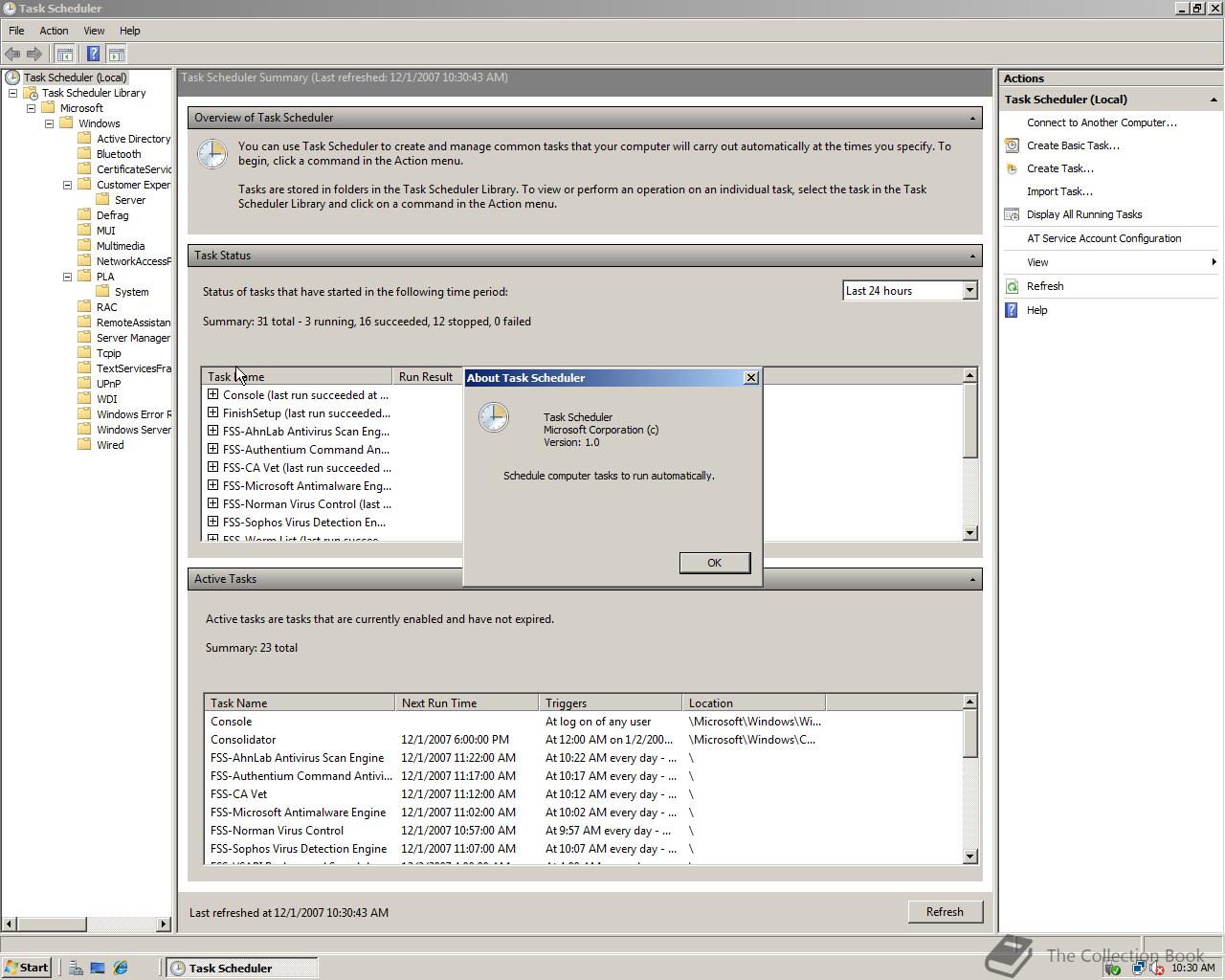The image size is (1225, 980).
Task: Click Import Task in Actions pane
Action: (1059, 191)
